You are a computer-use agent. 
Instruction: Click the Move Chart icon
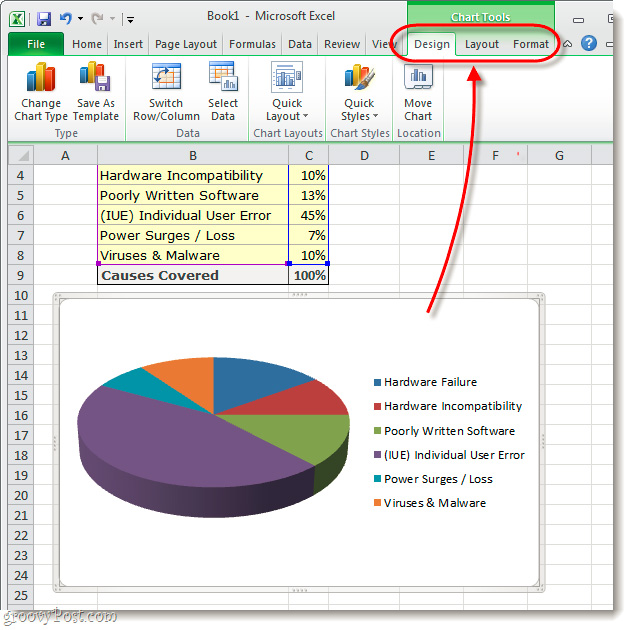418,76
